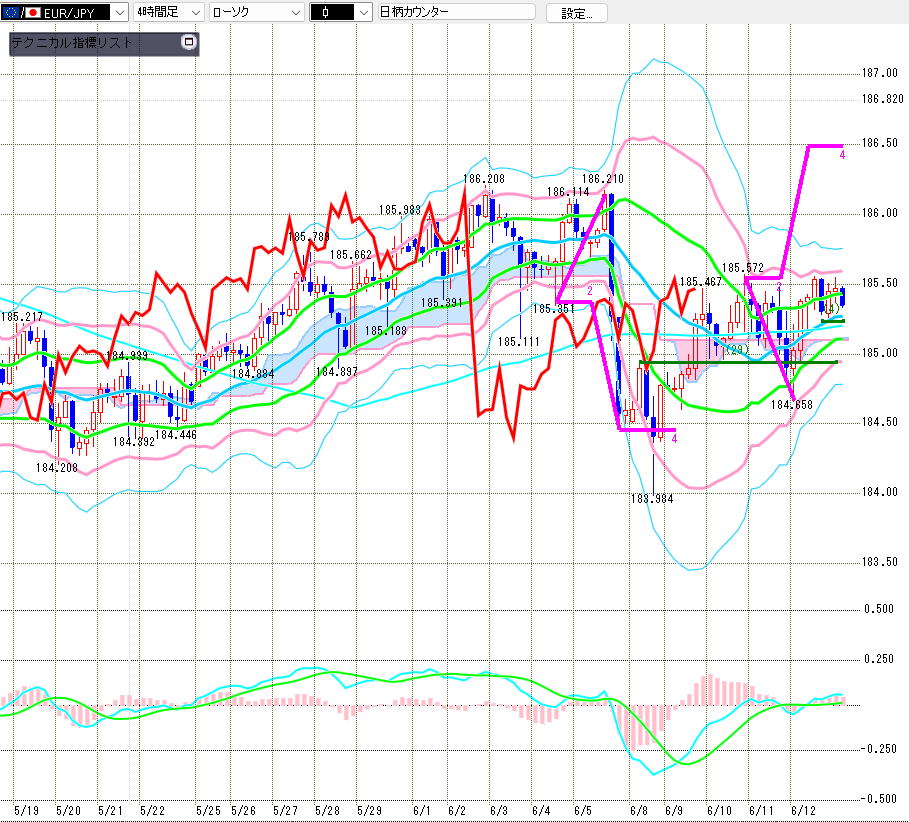Click the -0.500 MACD axis value
Image resolution: width=909 pixels, height=822 pixels.
tap(878, 799)
